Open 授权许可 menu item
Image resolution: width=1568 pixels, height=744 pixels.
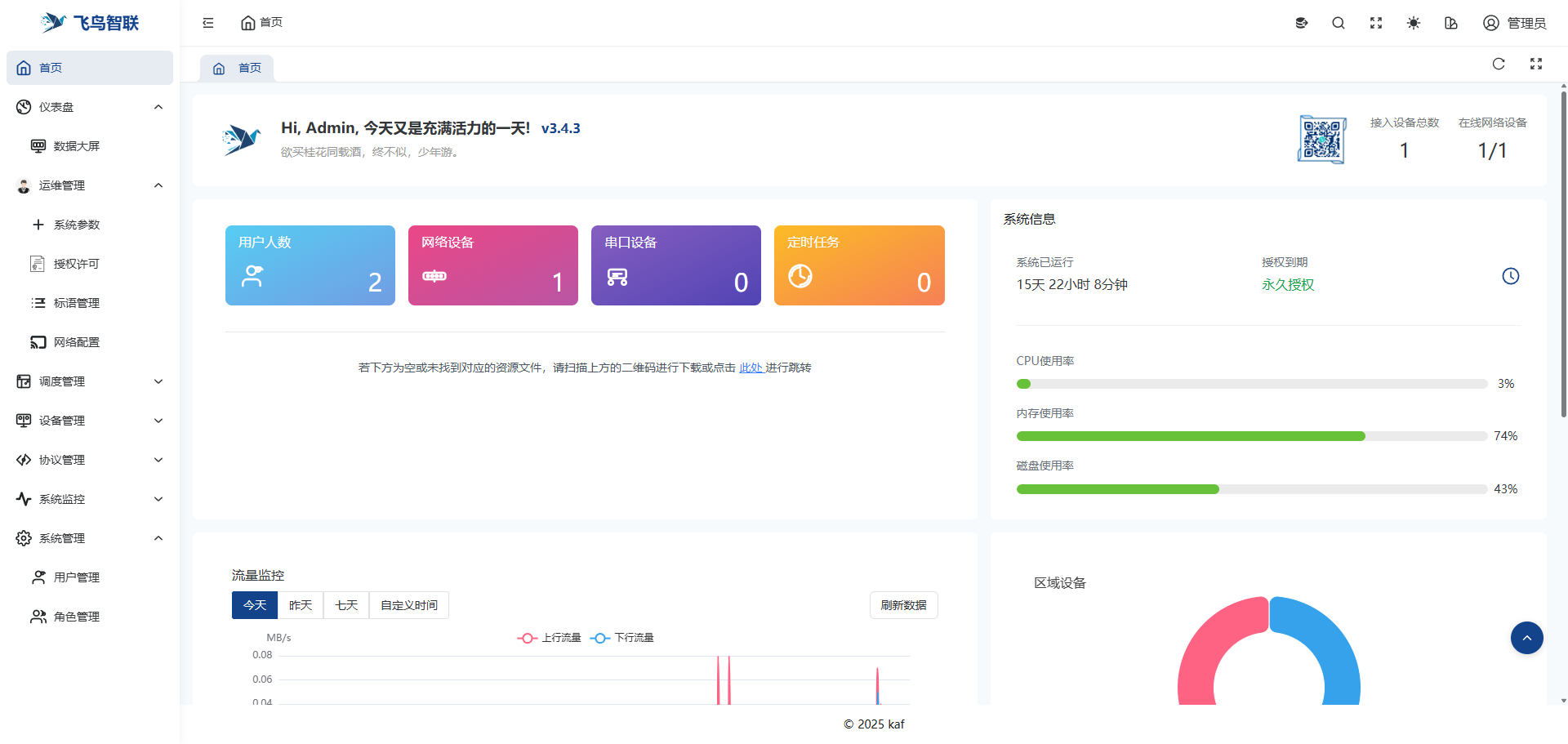pyautogui.click(x=90, y=264)
